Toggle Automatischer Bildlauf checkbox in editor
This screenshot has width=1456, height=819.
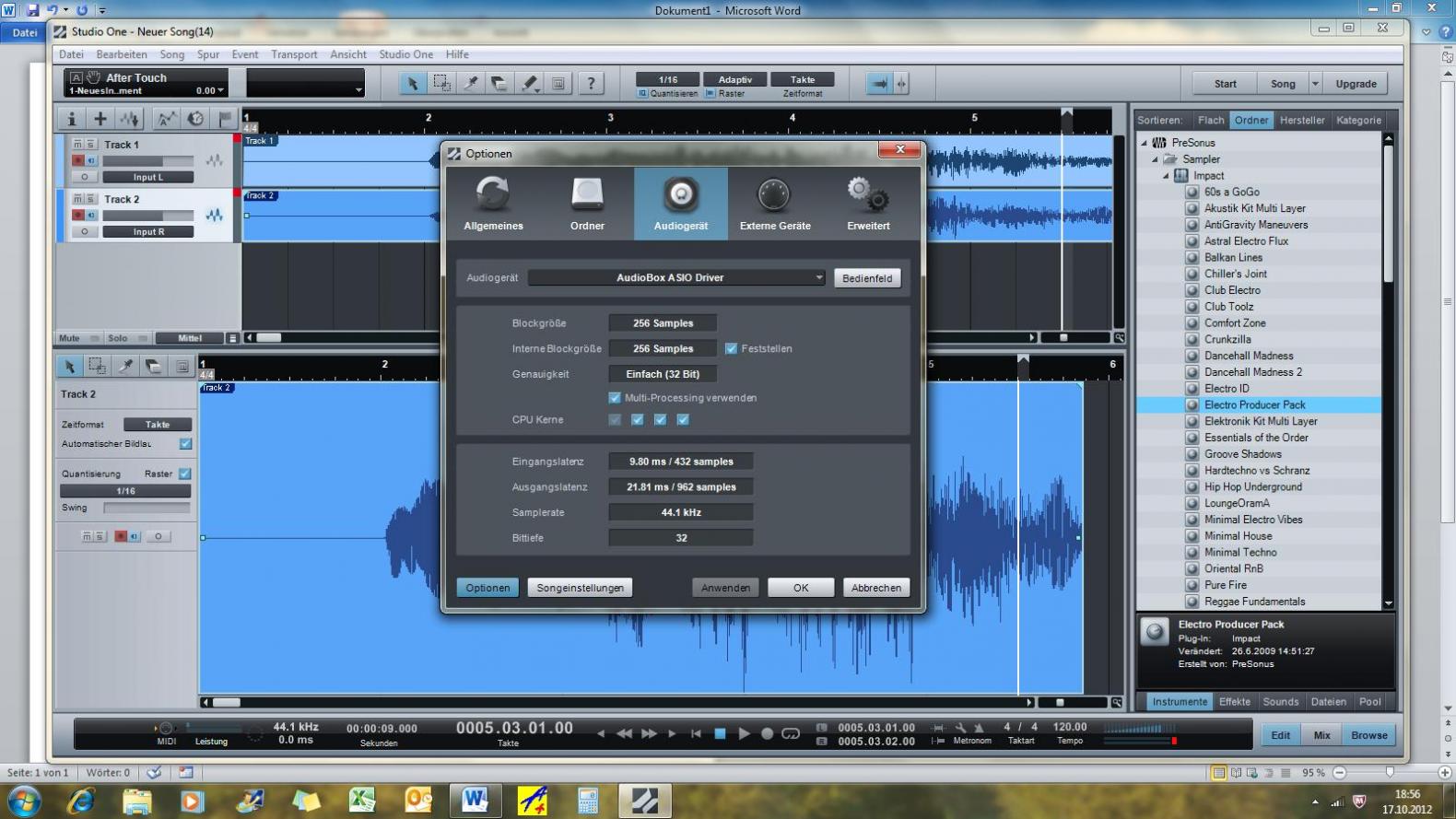click(185, 443)
